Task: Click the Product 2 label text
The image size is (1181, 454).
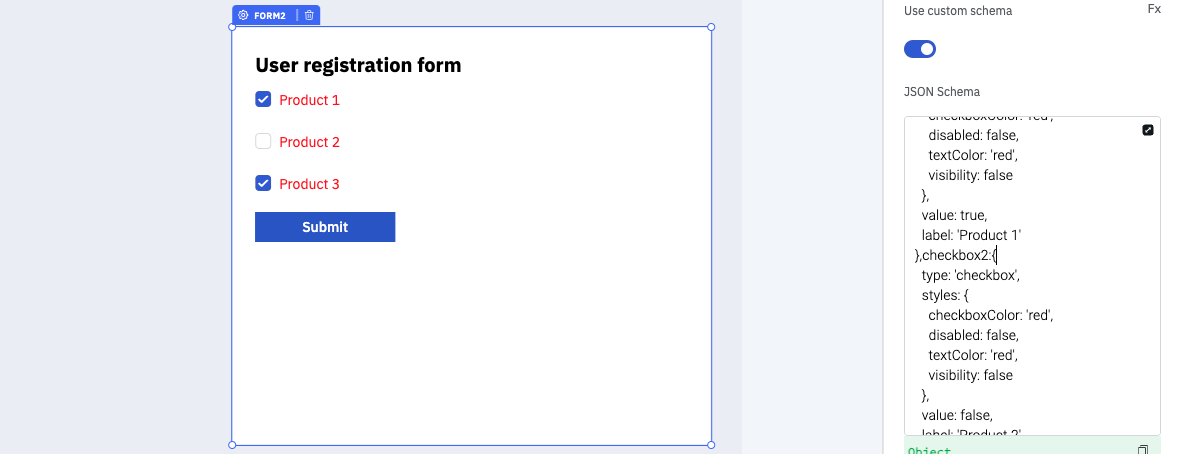Action: point(310,142)
